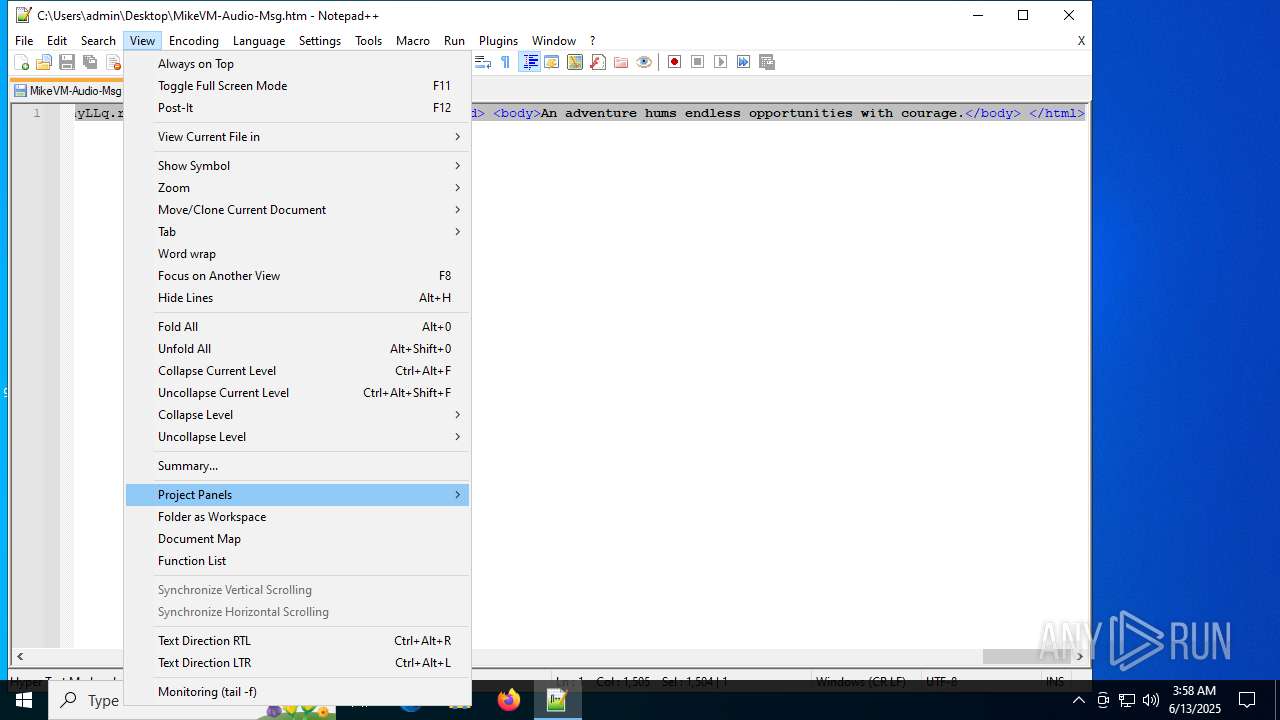Open Summary... dialog
This screenshot has width=1280, height=720.
click(297, 466)
